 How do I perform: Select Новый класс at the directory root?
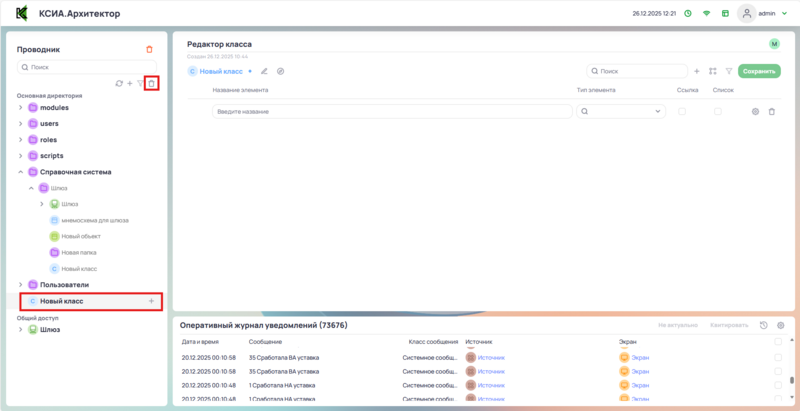coord(60,301)
